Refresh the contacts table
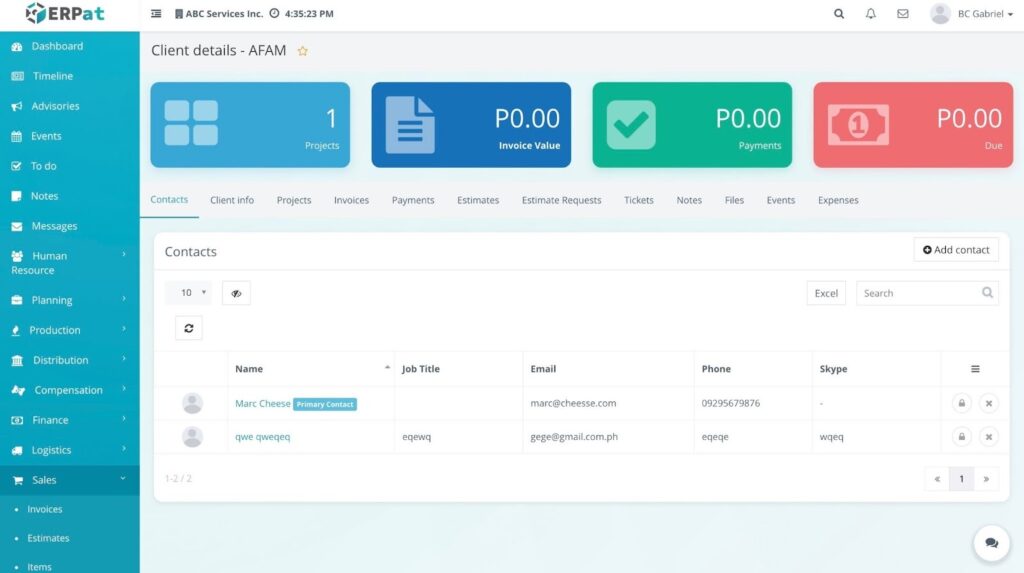Viewport: 1024px width, 573px height. click(188, 328)
